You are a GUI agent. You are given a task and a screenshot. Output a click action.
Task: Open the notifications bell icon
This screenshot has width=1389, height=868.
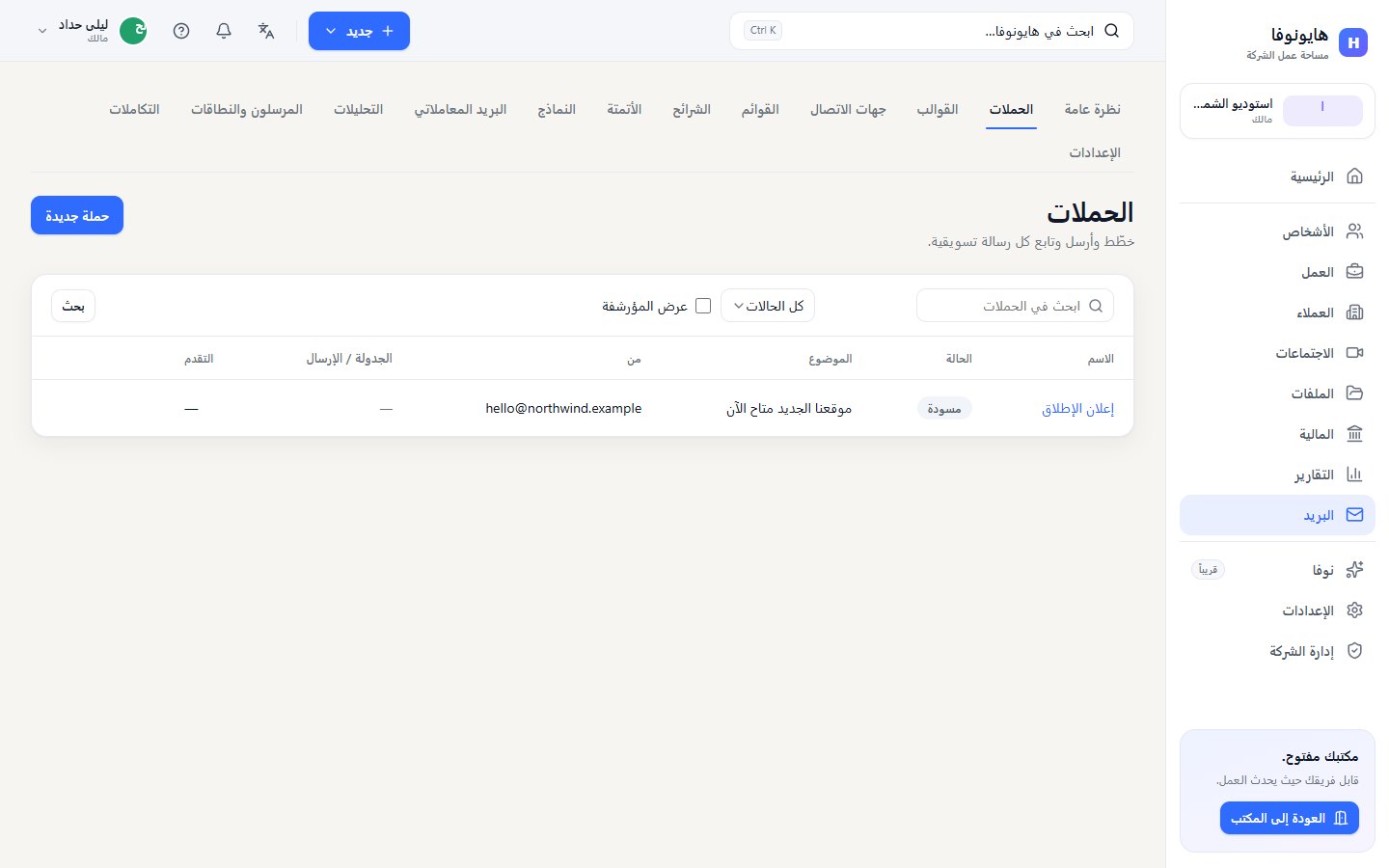tap(224, 31)
